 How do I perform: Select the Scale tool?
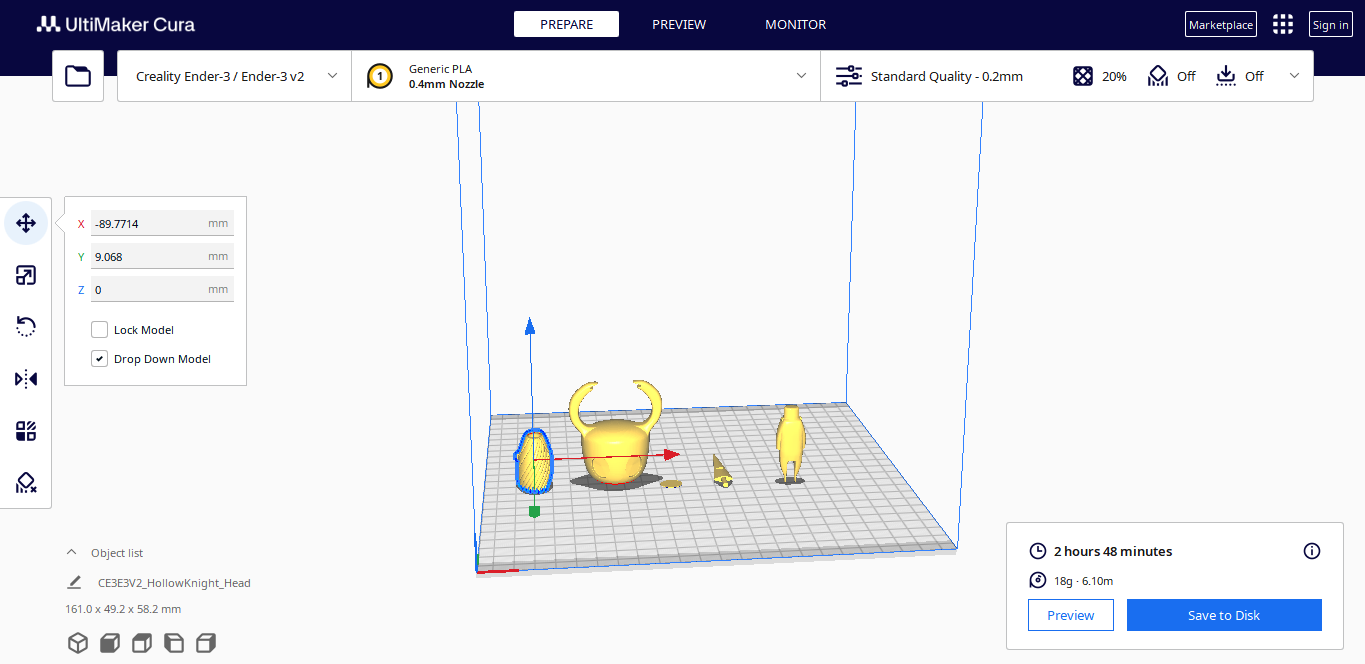pos(26,275)
